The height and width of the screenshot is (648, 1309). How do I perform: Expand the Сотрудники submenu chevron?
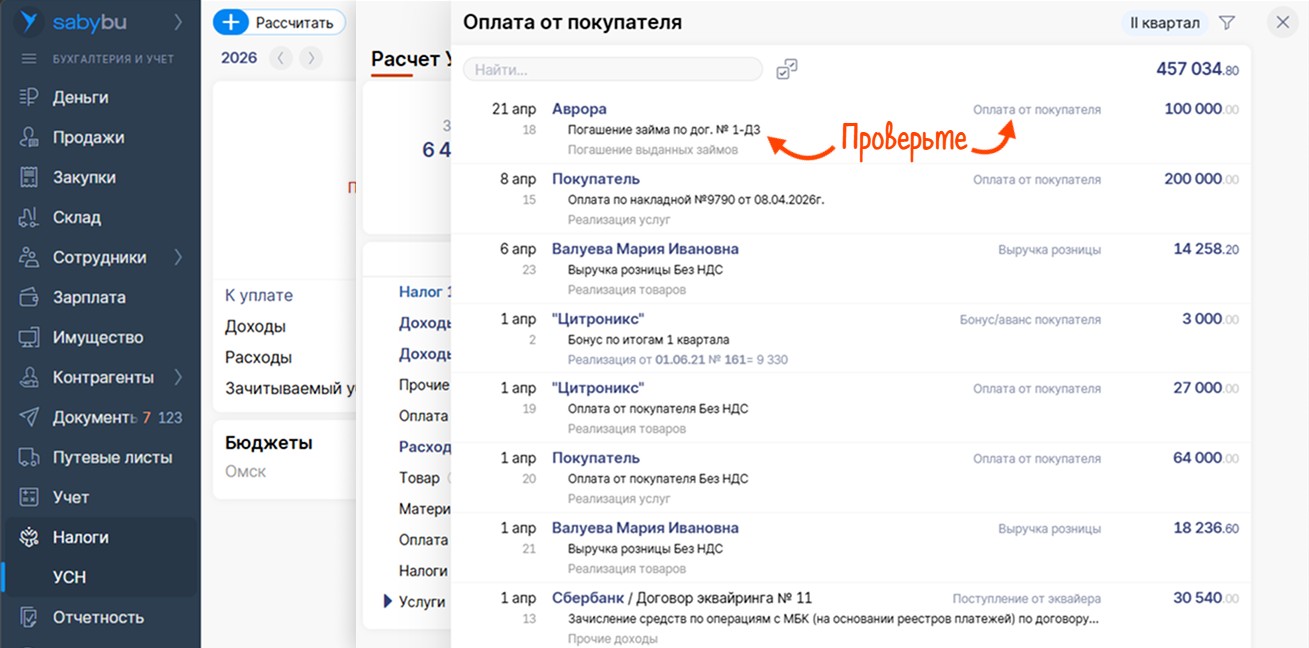click(x=178, y=257)
